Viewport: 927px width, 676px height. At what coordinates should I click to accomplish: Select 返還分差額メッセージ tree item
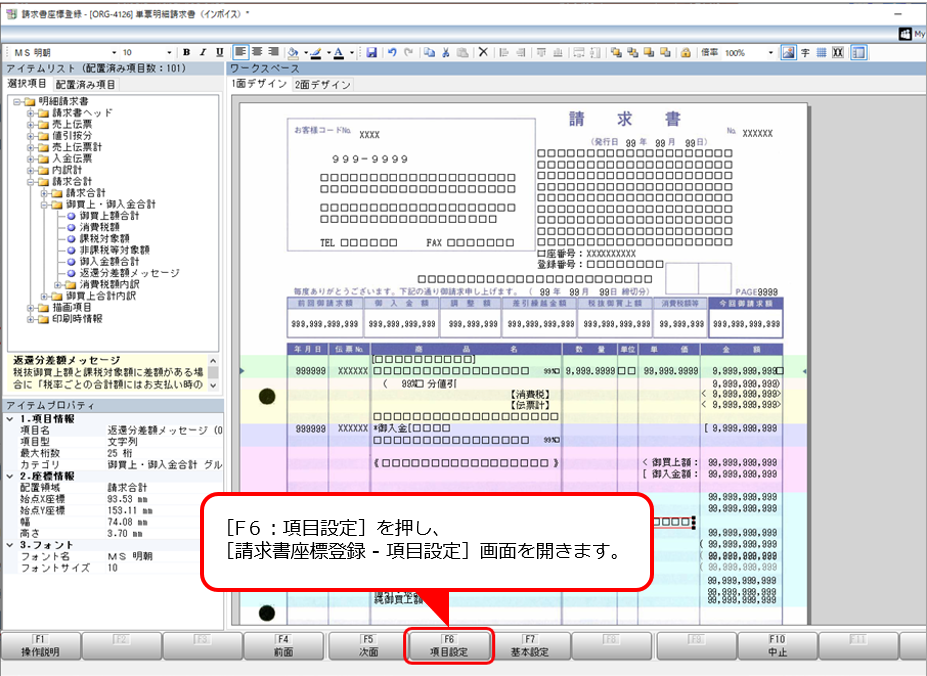pos(129,273)
